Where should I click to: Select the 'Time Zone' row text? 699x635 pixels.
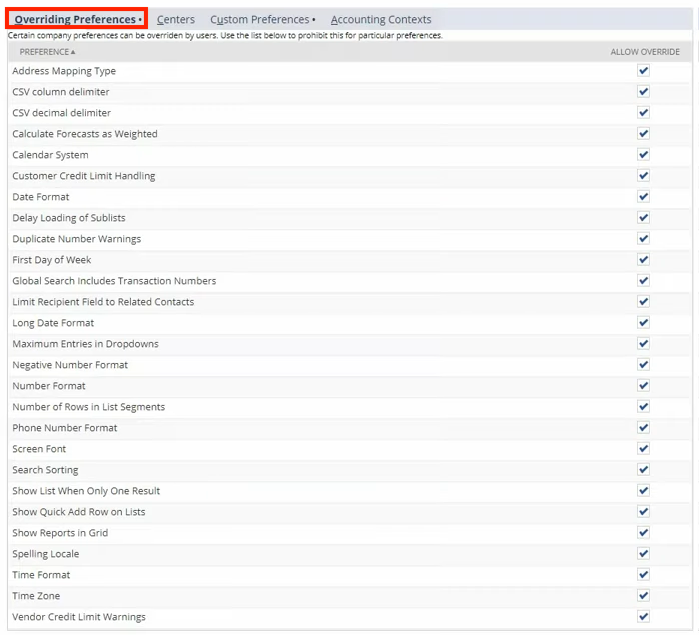36,596
